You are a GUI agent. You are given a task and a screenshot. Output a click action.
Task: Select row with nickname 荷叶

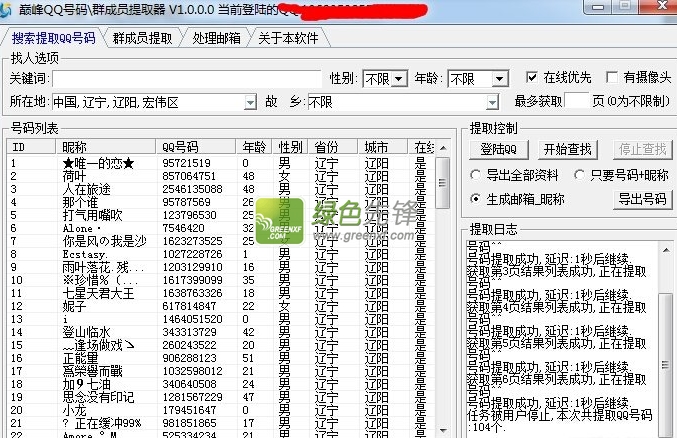[220, 176]
